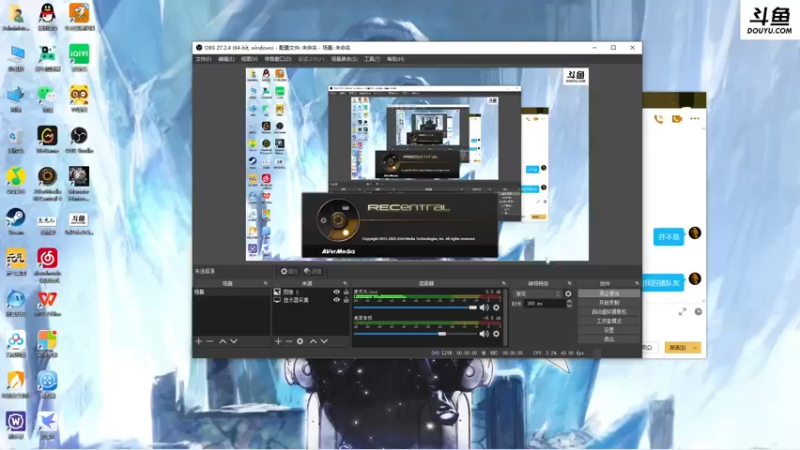Toggle visibility of 显示器采集 source
800x450 pixels.
pyautogui.click(x=336, y=300)
